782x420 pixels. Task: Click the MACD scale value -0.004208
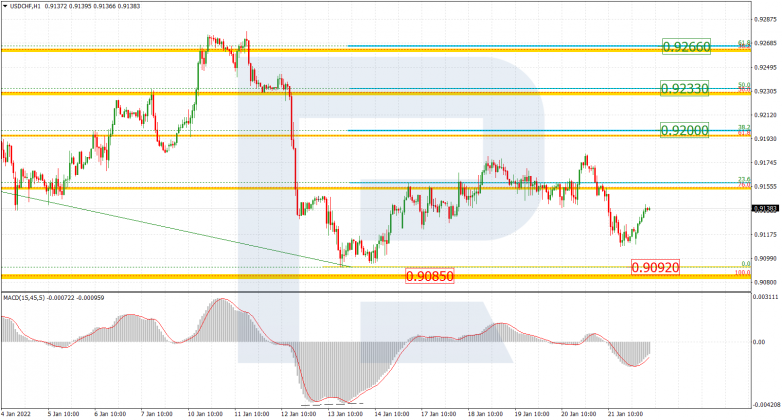(x=767, y=405)
